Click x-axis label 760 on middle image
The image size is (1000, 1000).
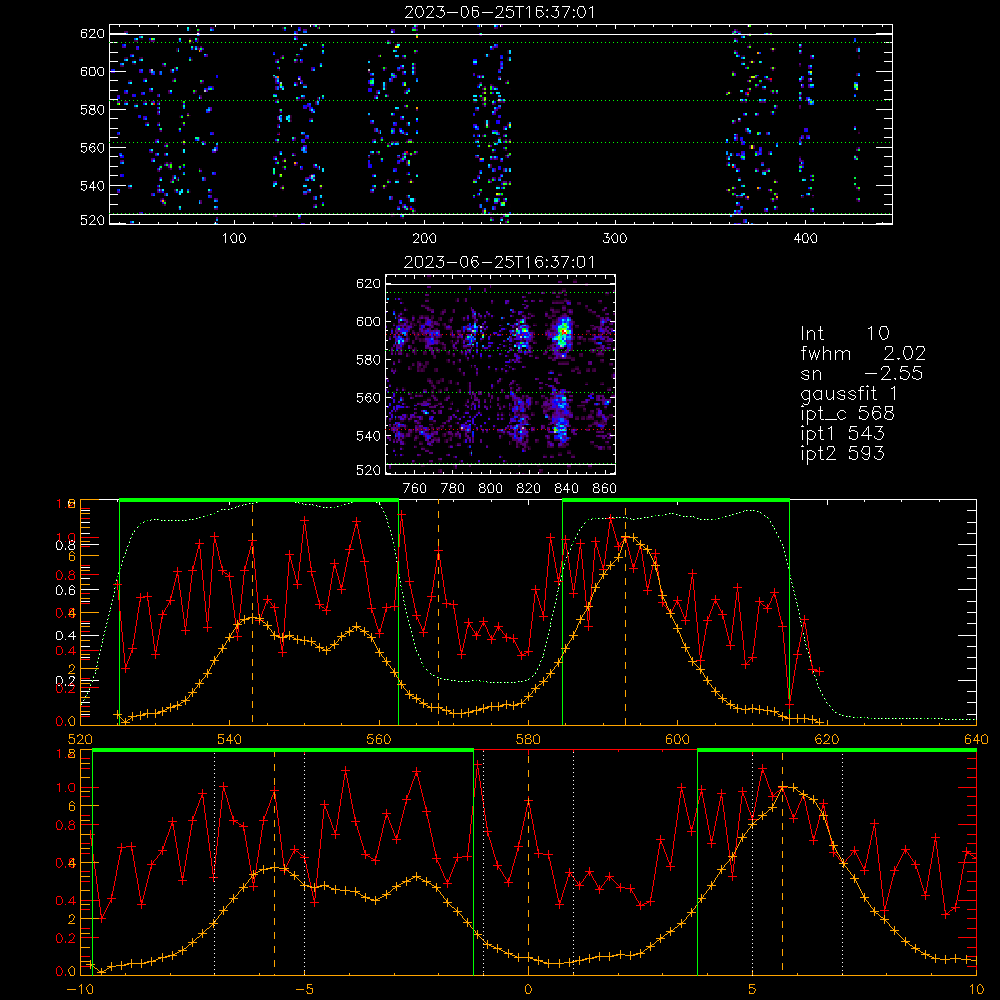[415, 489]
